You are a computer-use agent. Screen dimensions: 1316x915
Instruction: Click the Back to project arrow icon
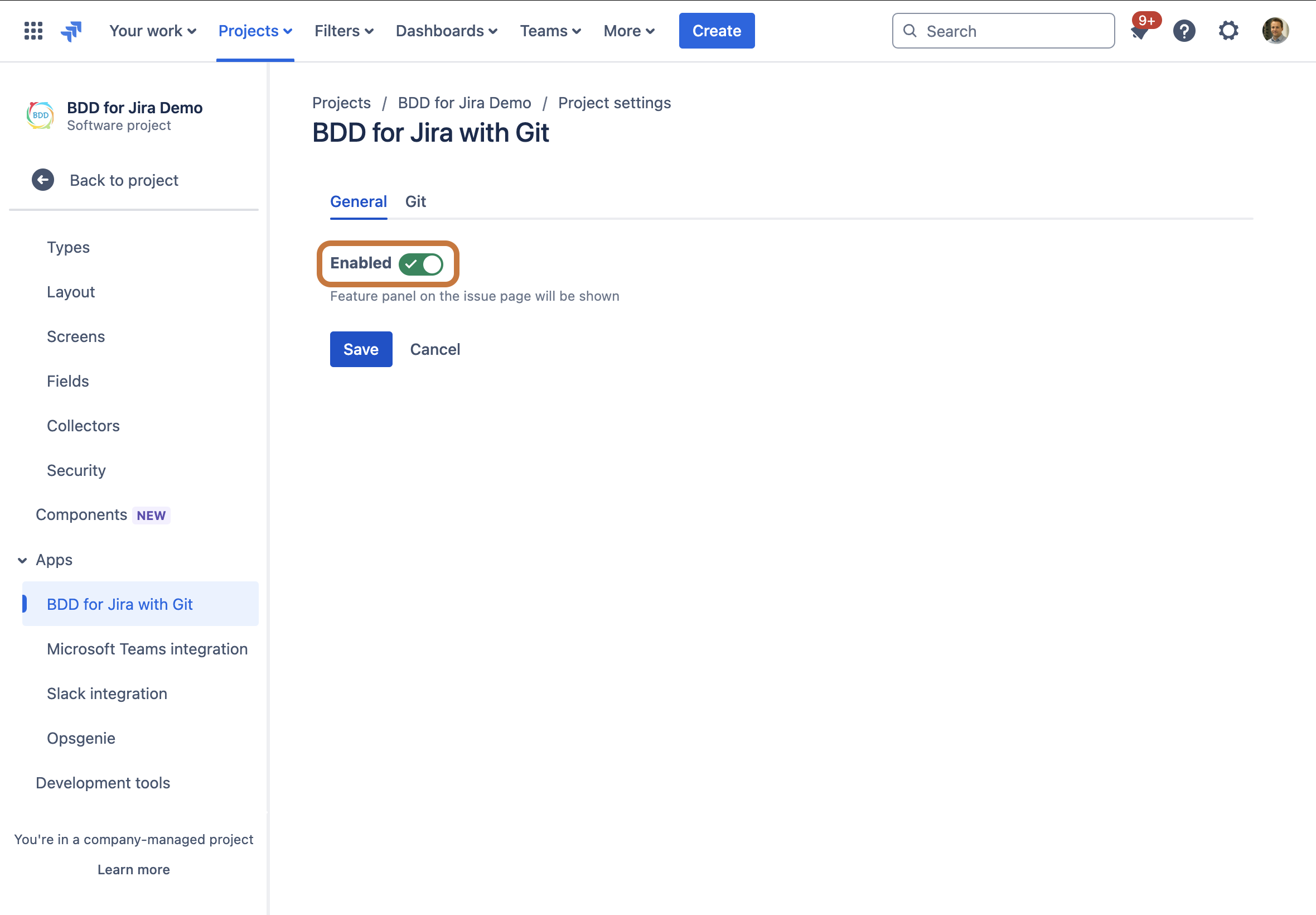click(x=43, y=180)
